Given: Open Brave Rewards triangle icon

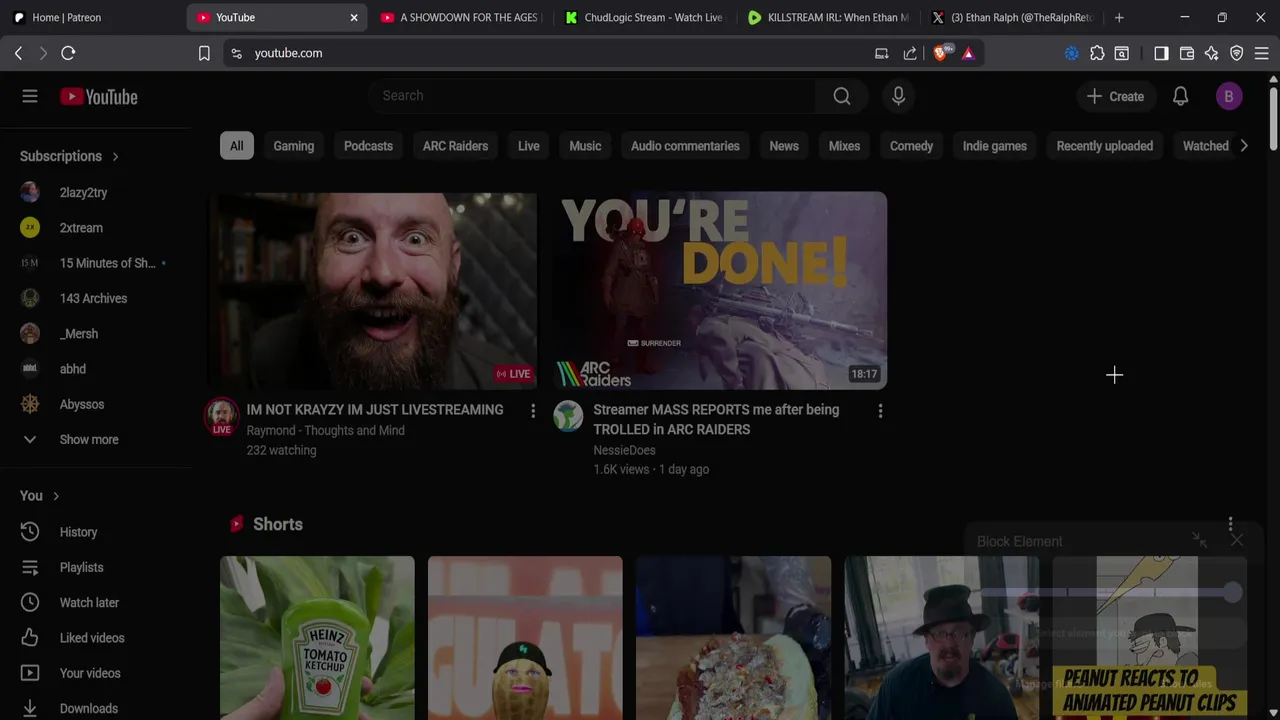Looking at the screenshot, I should click(968, 53).
